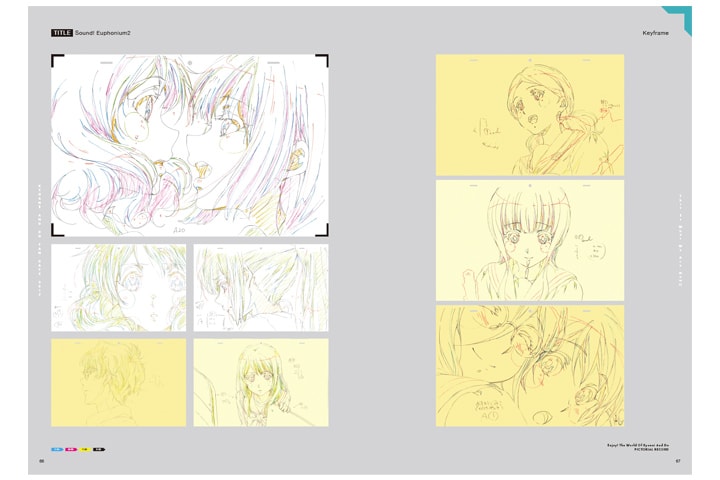
Task: Open the large multicolor two-girls keyframe sketch
Action: pyautogui.click(x=190, y=145)
